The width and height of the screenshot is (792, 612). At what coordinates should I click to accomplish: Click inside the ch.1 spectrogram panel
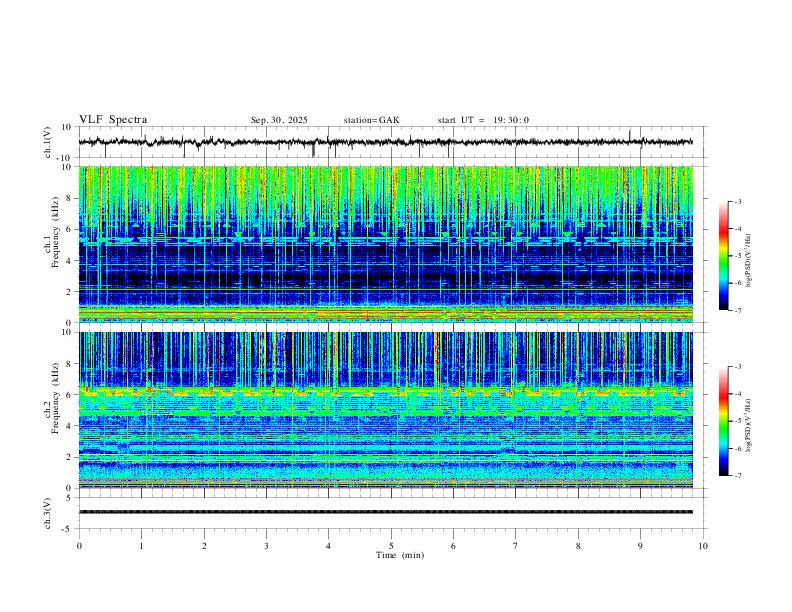385,244
